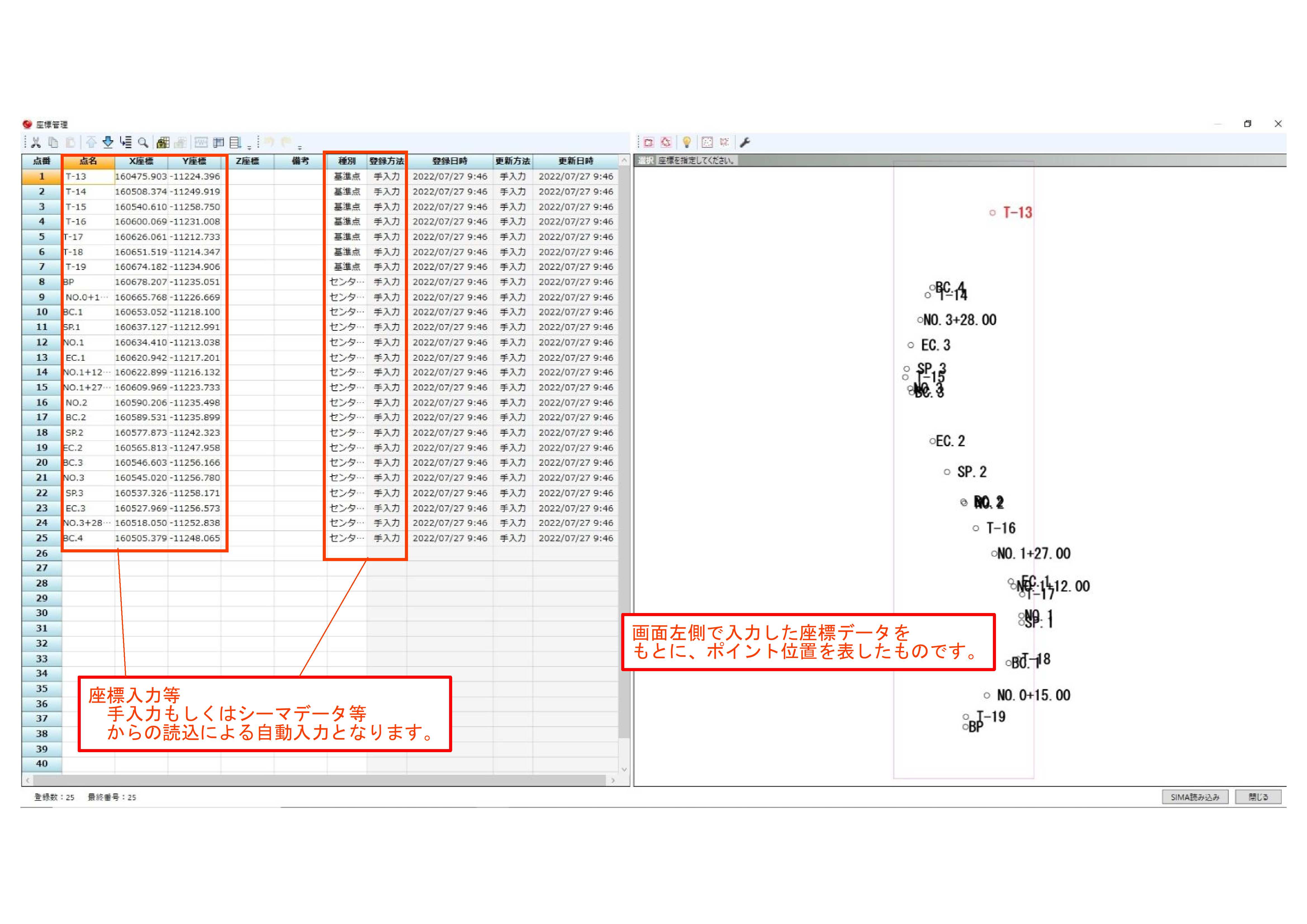Image resolution: width=1307 pixels, height=924 pixels.
Task: Click the yellow light bulb icon
Action: [687, 142]
